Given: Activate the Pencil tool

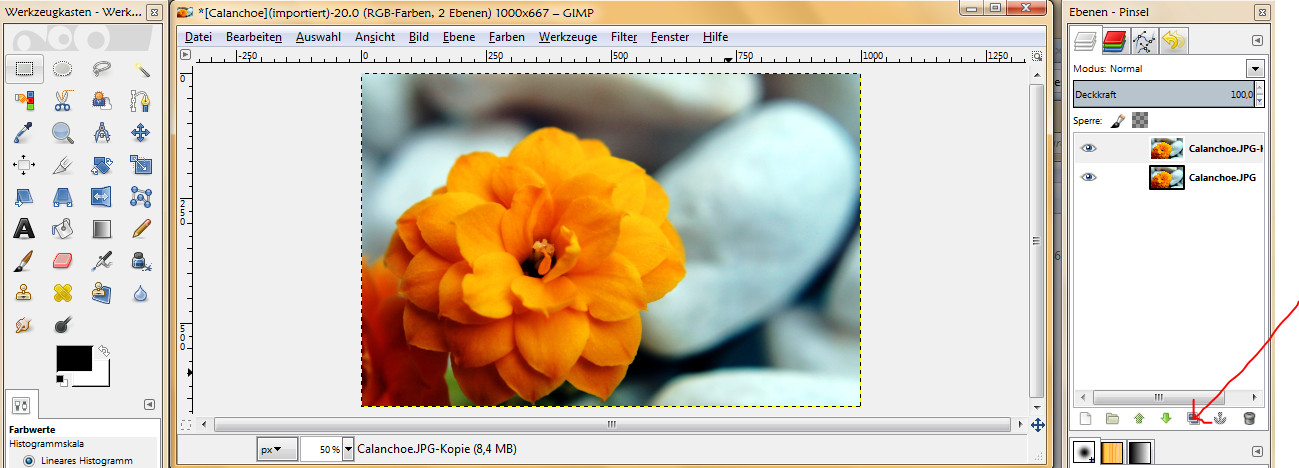Looking at the screenshot, I should pyautogui.click(x=141, y=229).
